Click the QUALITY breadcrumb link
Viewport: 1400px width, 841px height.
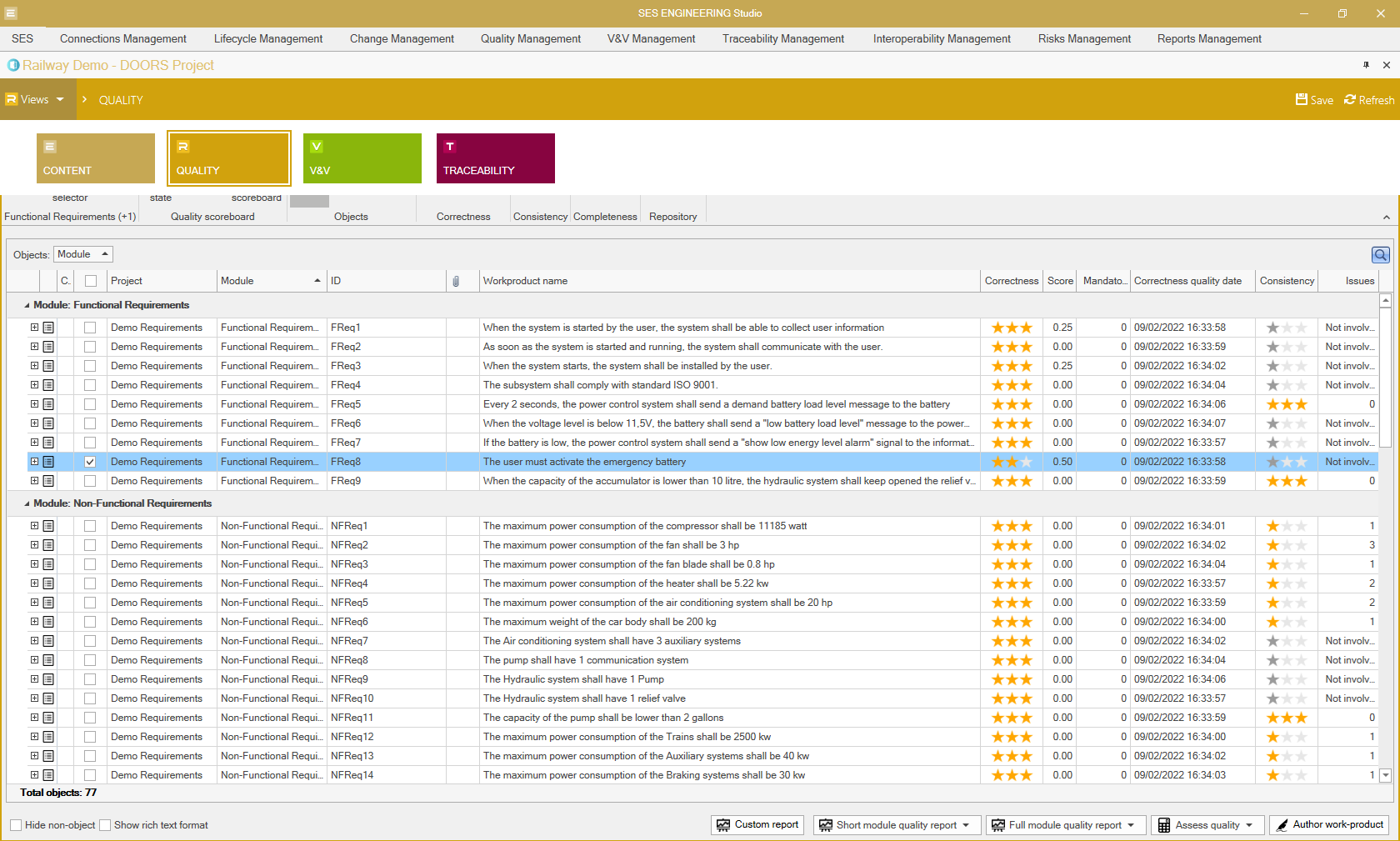[x=121, y=100]
